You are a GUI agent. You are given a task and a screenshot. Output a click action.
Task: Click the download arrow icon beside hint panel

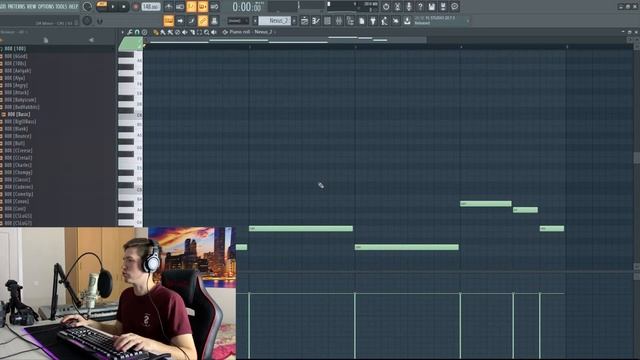407,21
